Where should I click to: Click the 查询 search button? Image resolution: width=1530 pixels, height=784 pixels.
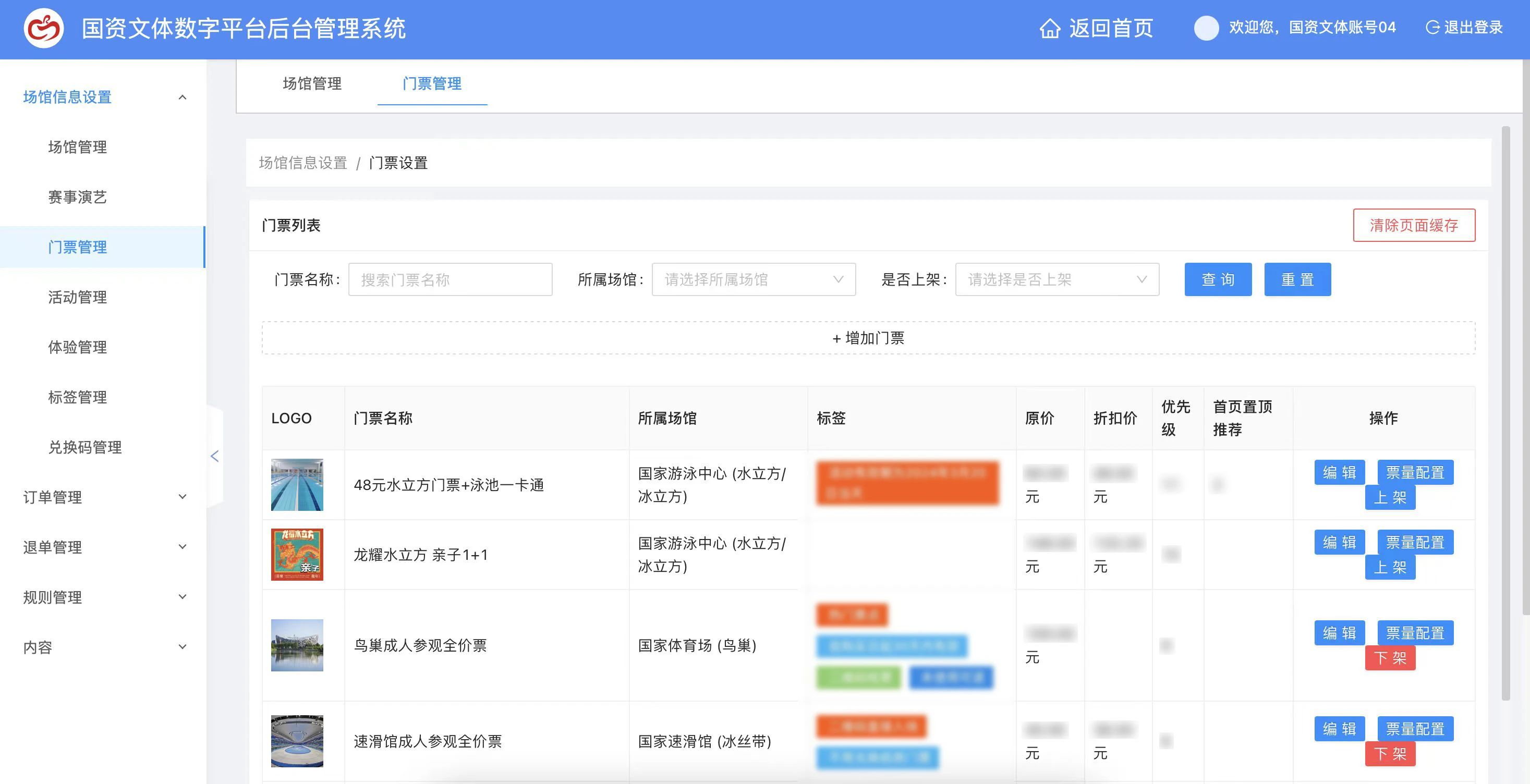pos(1218,279)
